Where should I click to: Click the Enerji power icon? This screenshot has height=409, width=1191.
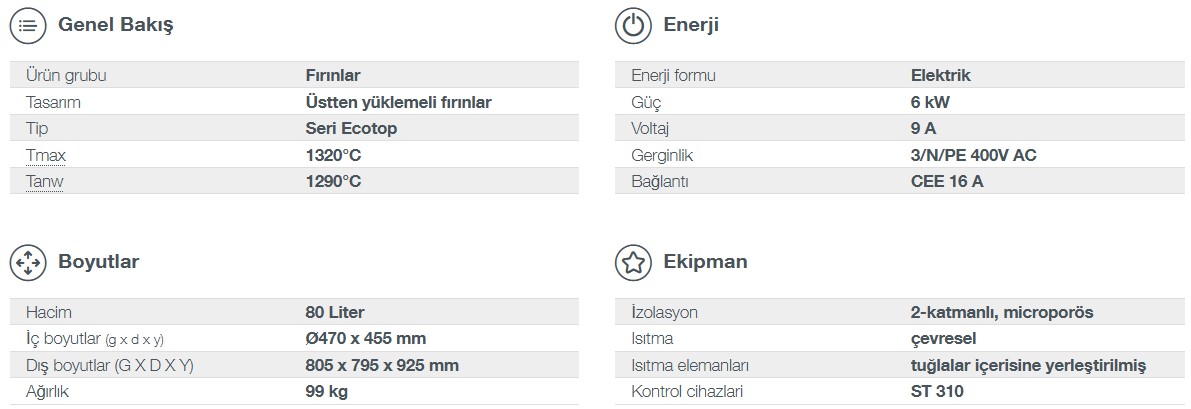tap(633, 26)
